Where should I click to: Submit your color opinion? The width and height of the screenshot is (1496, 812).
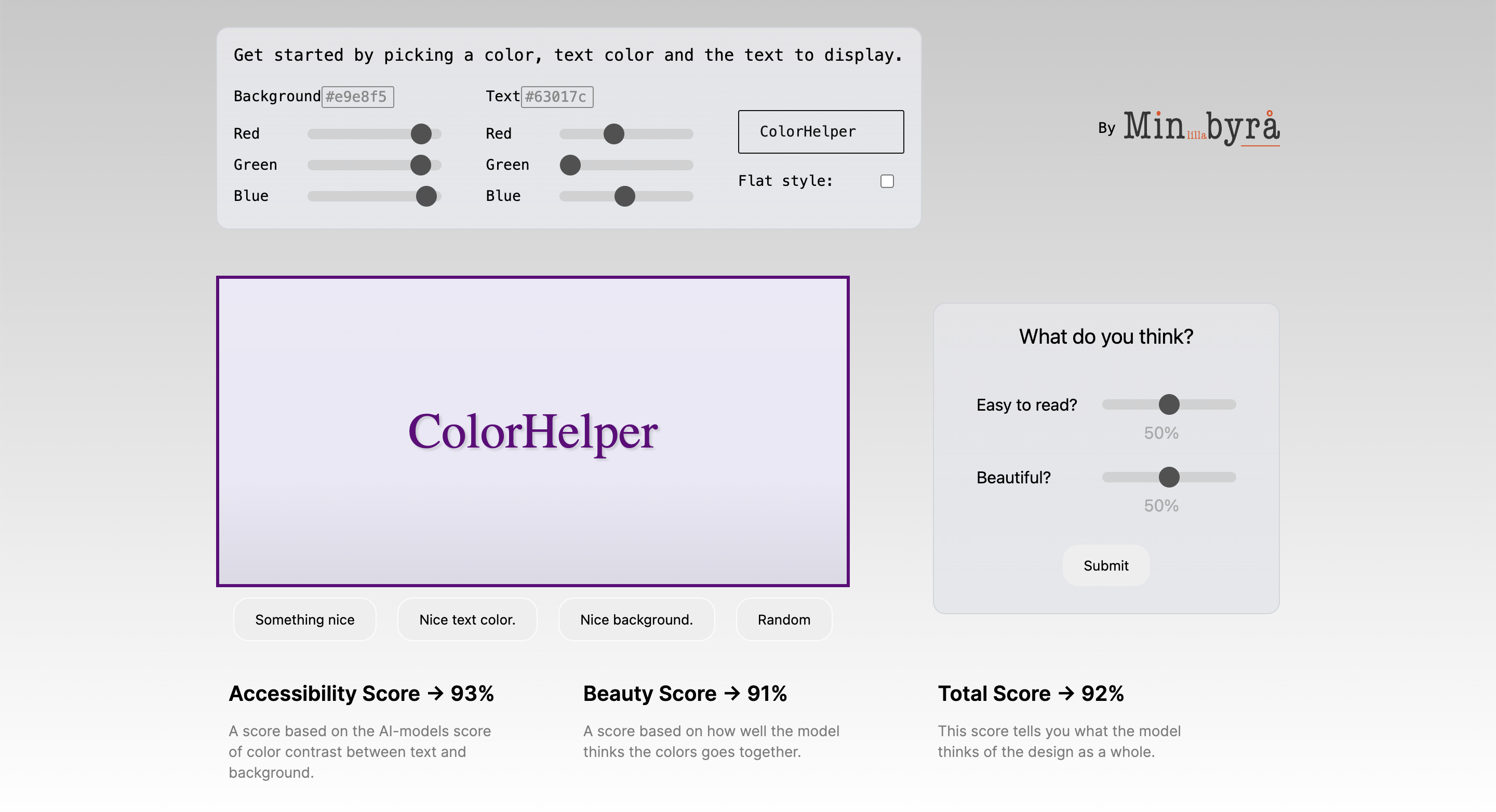point(1106,565)
